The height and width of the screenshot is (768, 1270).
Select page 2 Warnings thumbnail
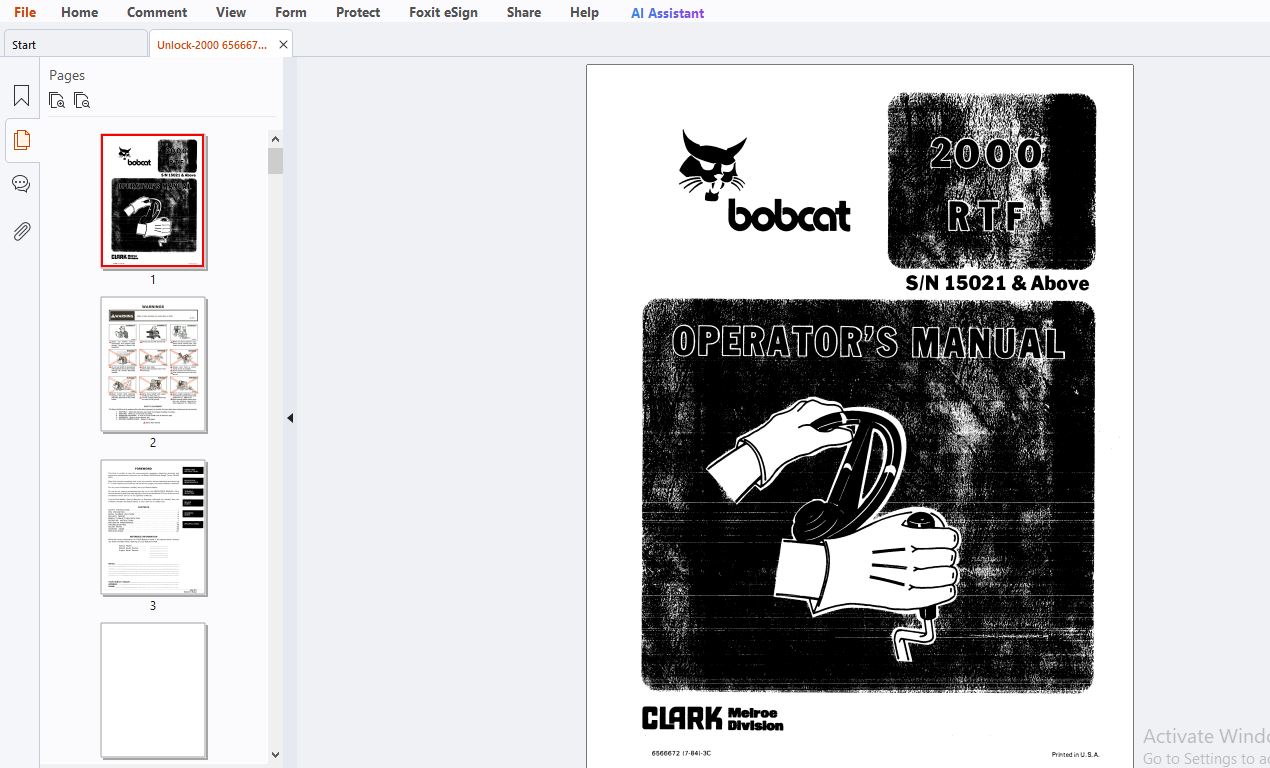pos(153,364)
